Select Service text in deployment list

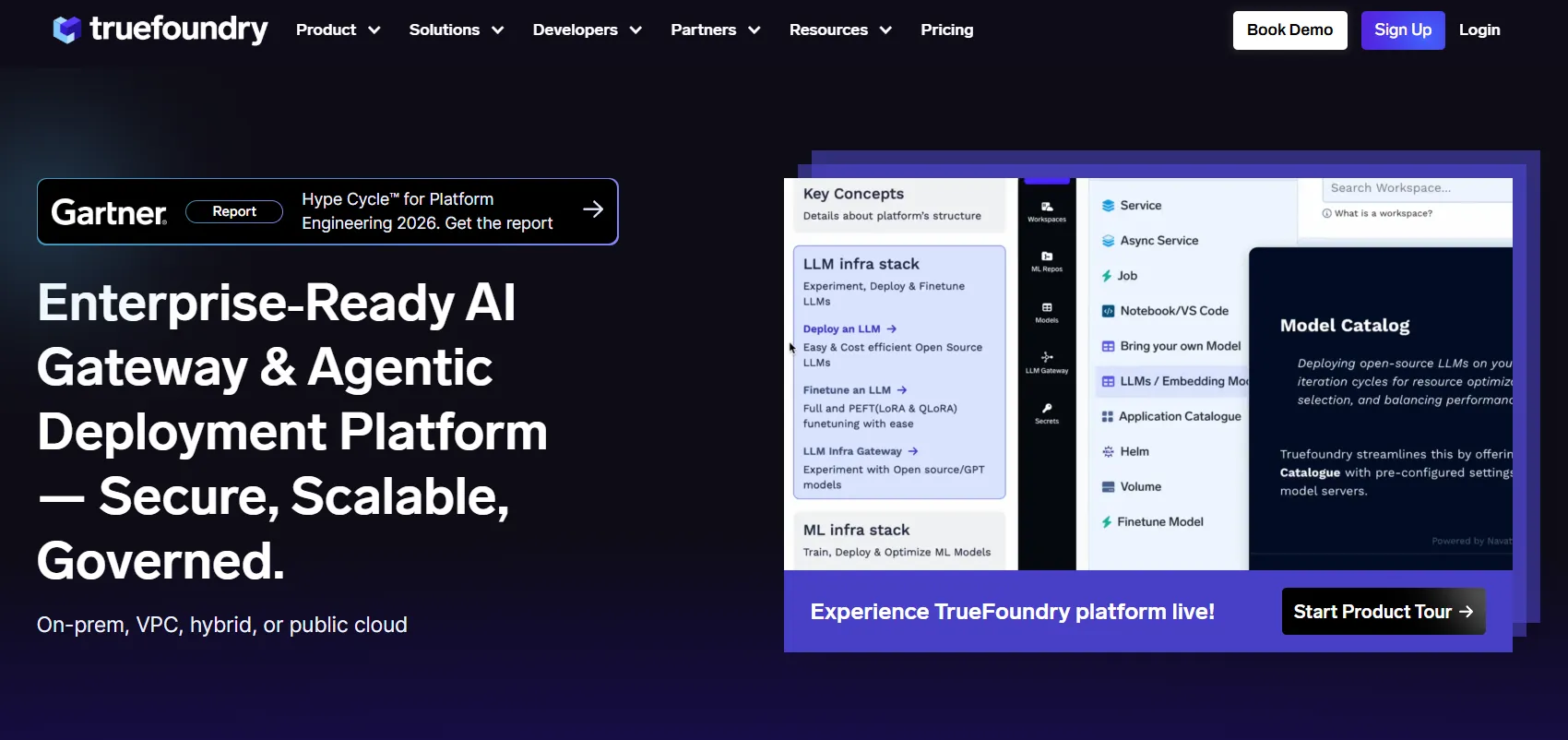point(1141,206)
